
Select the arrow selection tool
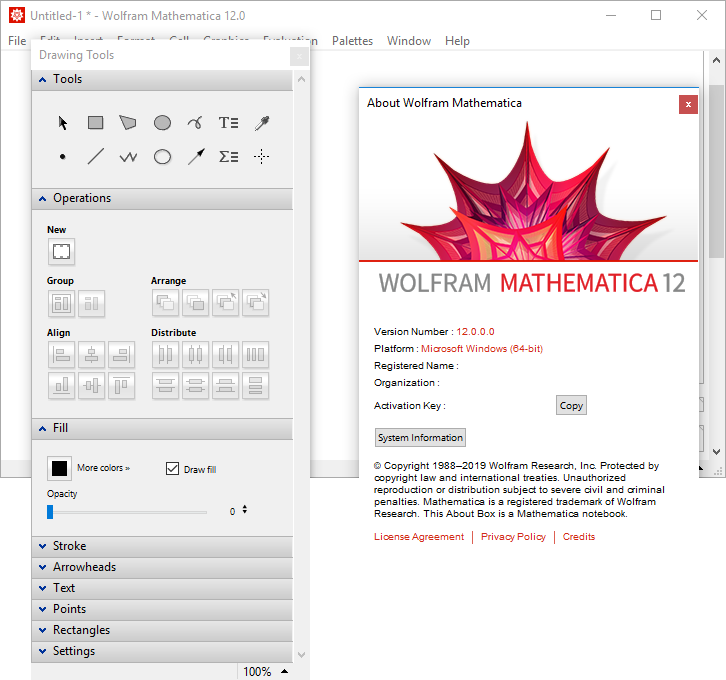[x=63, y=123]
